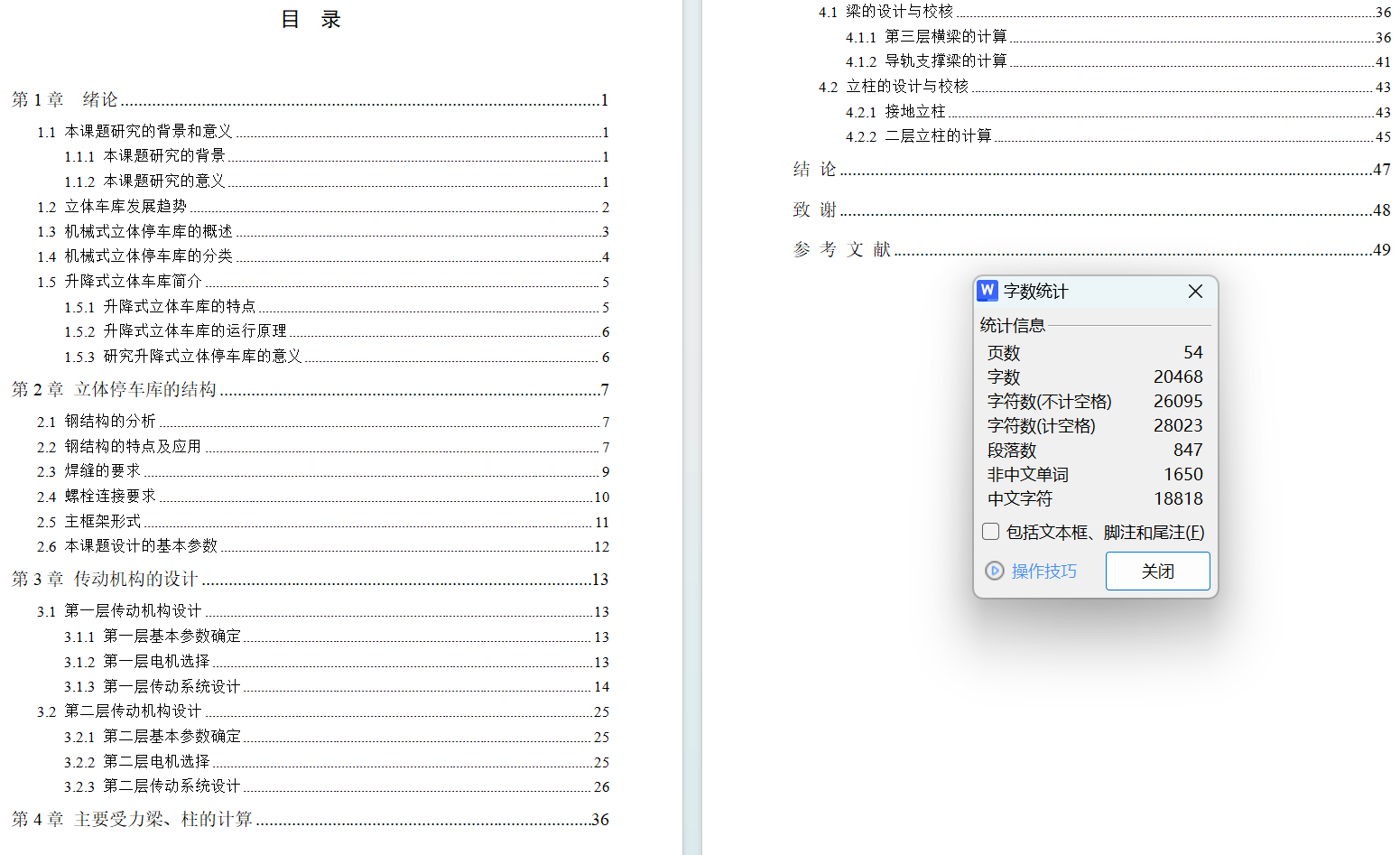Select the 中文字符 value 18818
This screenshot has height=855, width=1400.
(1178, 498)
